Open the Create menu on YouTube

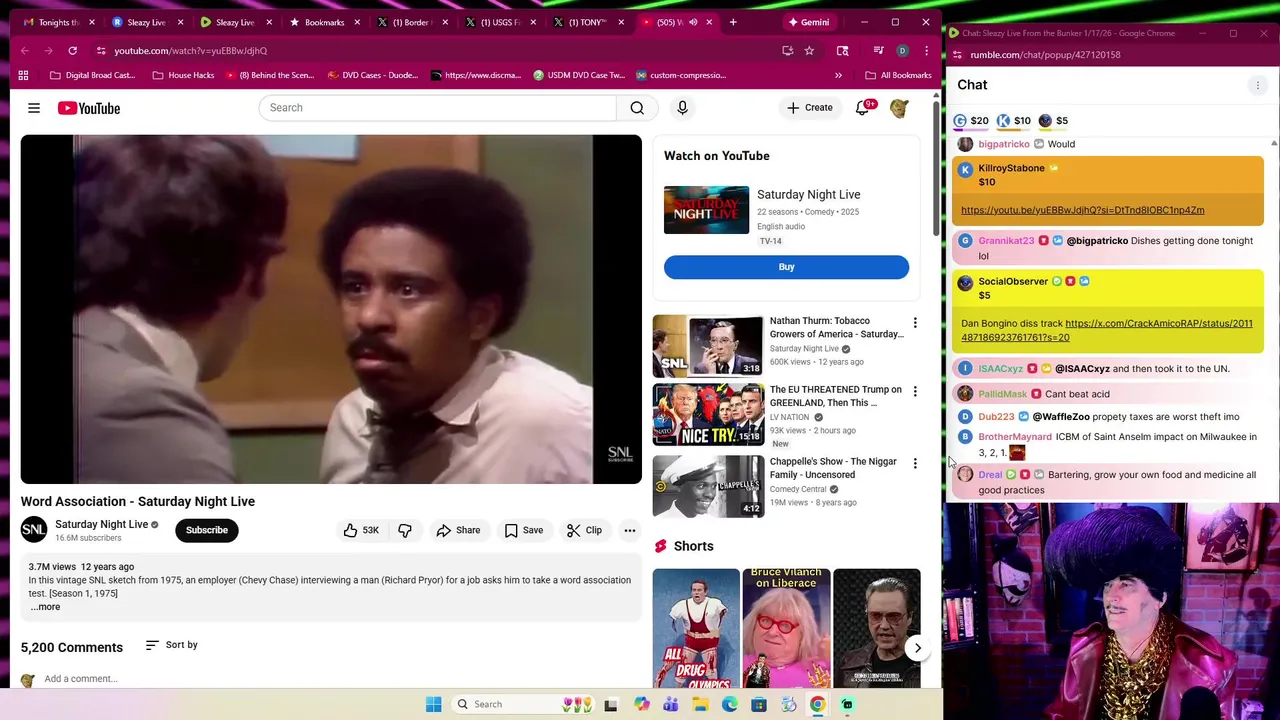(x=809, y=108)
